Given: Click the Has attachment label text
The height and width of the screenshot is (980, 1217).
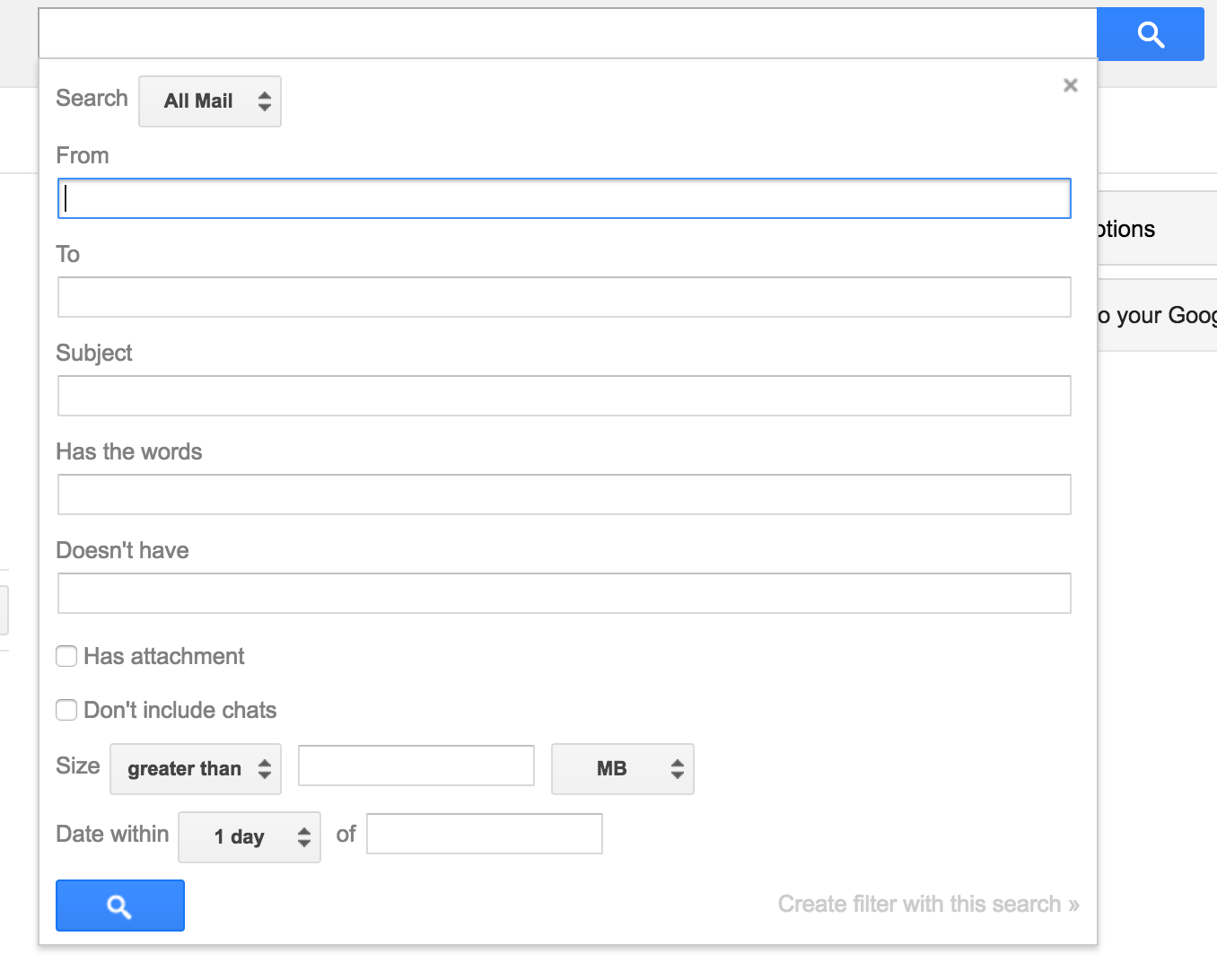Looking at the screenshot, I should click(164, 656).
